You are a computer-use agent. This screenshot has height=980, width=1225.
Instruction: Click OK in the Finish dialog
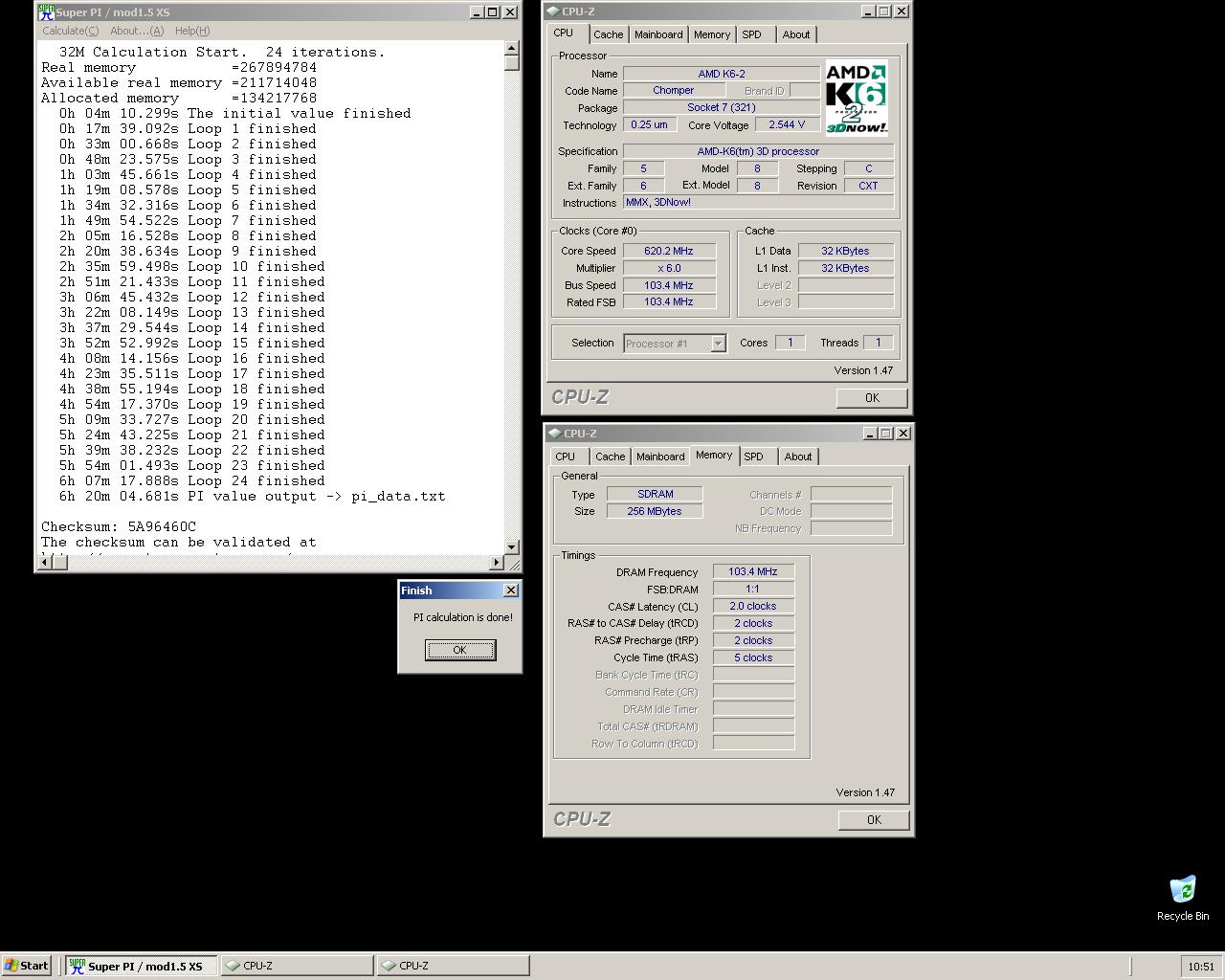(460, 650)
